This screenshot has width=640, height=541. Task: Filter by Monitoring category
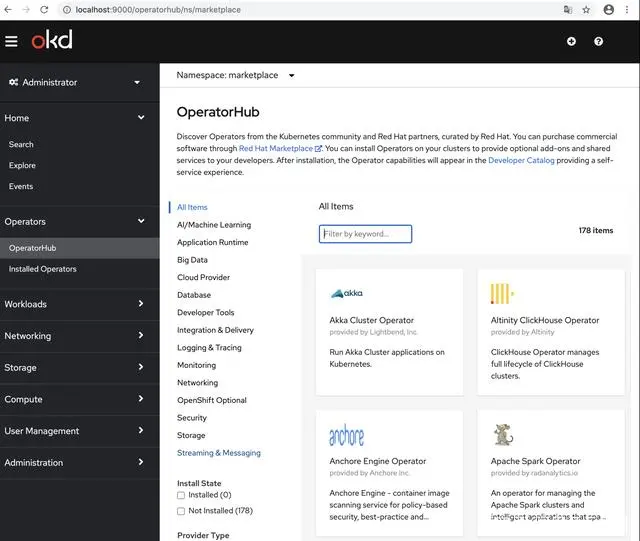[x=196, y=365]
